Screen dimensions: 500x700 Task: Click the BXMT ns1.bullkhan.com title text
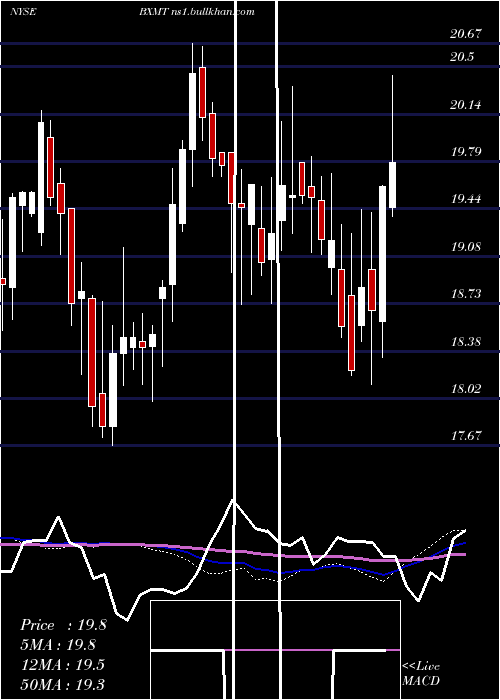(x=196, y=12)
